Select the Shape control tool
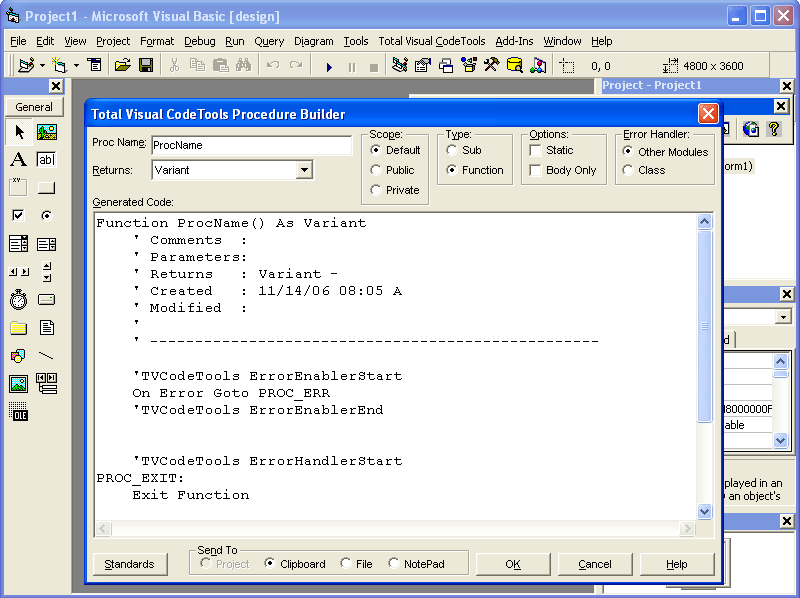Viewport: 800px width, 598px height. pyautogui.click(x=19, y=356)
